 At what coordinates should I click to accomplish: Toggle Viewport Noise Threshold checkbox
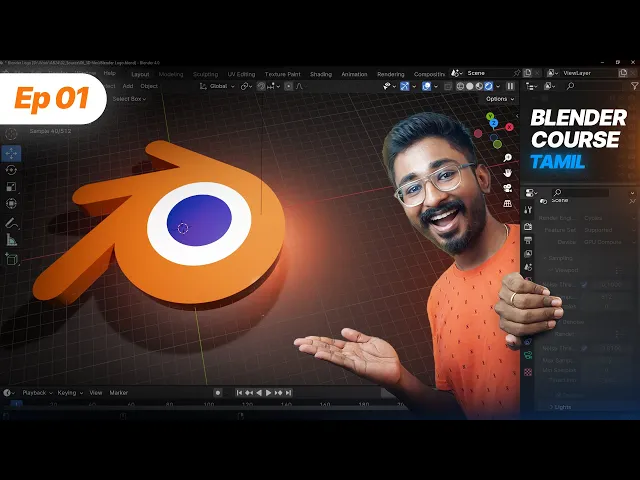pos(584,284)
